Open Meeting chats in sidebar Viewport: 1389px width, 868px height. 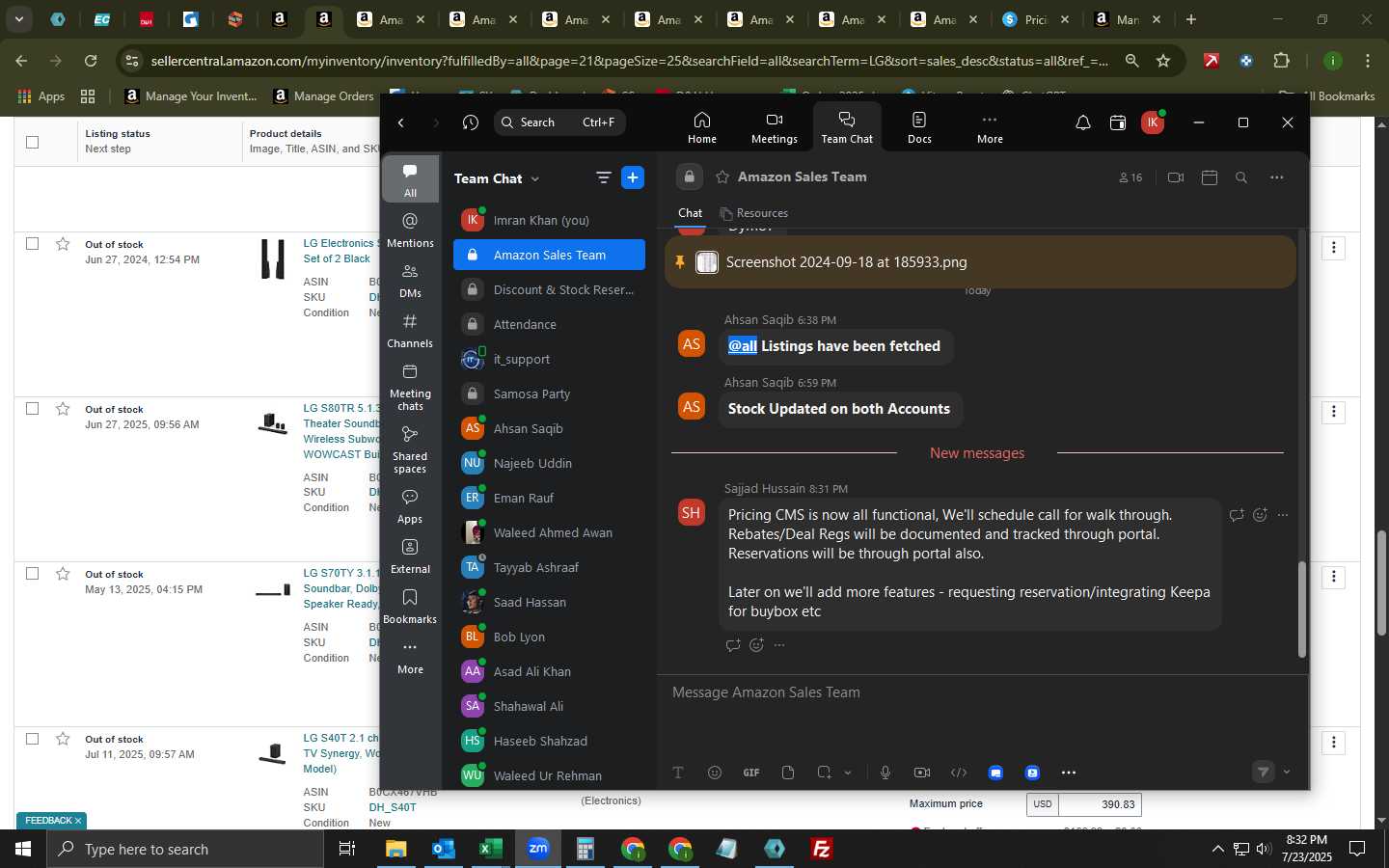(410, 386)
